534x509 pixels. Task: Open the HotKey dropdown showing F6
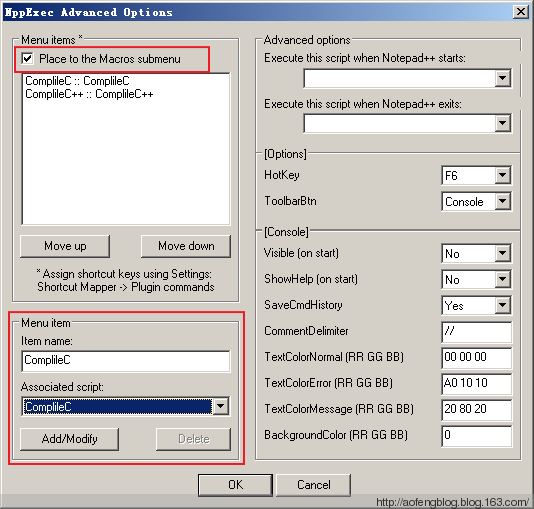476,175
